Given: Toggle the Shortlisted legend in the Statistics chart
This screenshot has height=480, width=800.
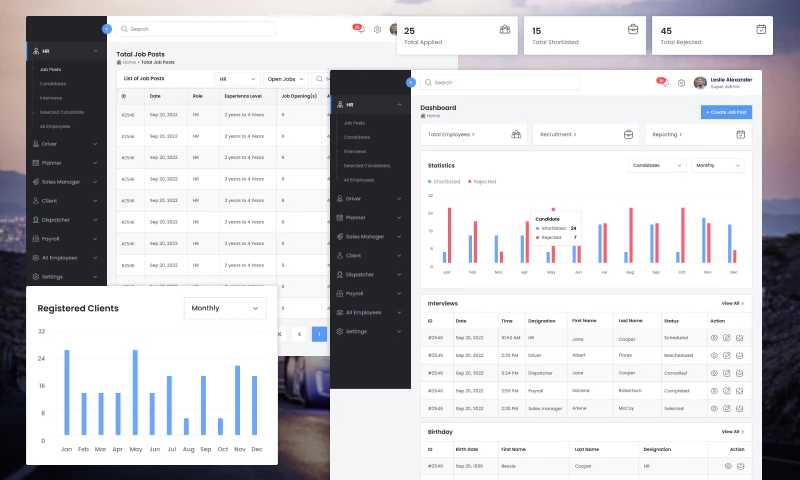Looking at the screenshot, I should [444, 182].
